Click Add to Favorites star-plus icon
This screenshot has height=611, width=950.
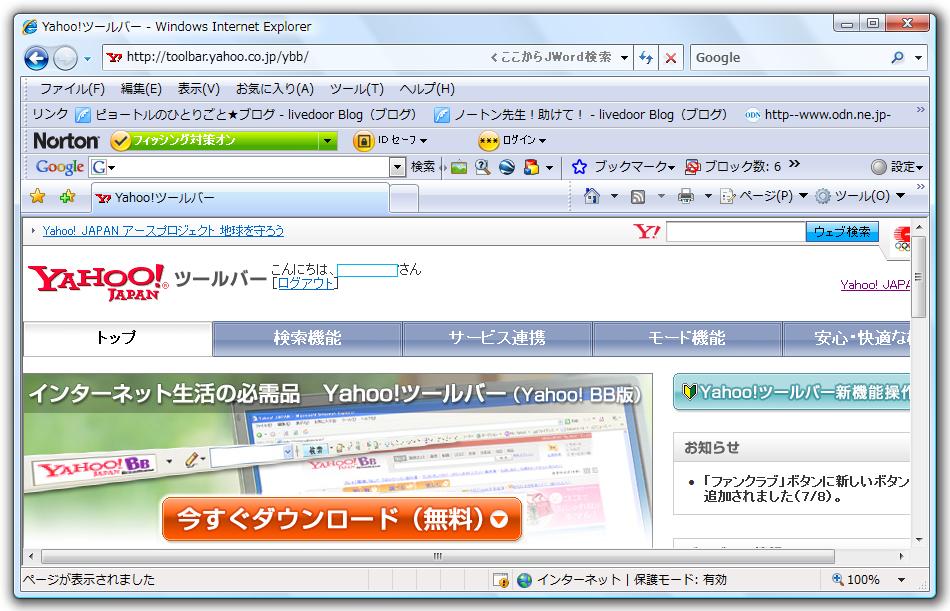67,196
